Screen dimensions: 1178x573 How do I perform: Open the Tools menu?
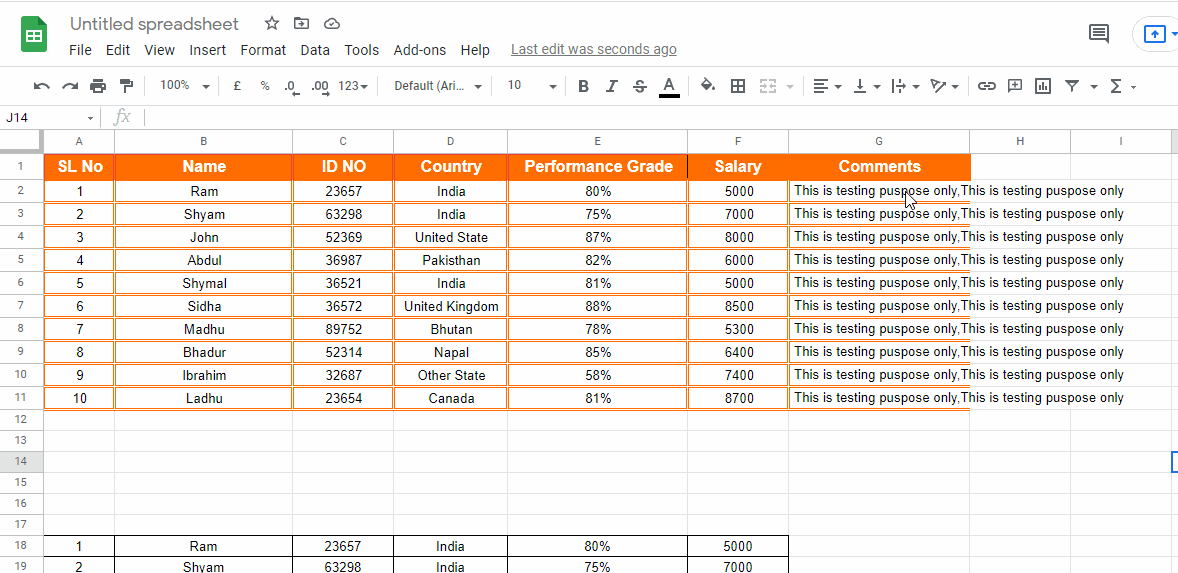(361, 50)
